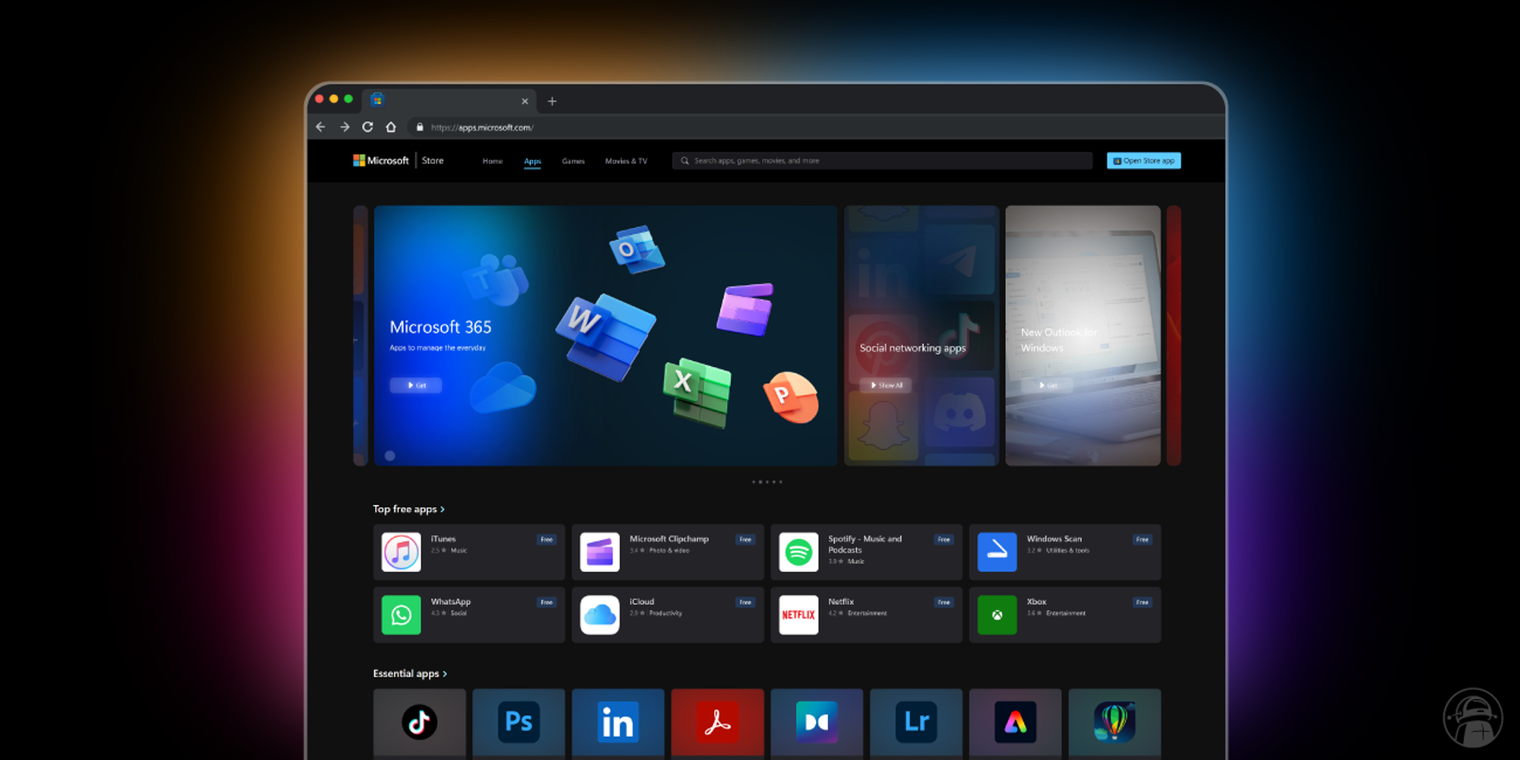
Task: Click the Free badge on Xbox
Action: pos(1142,603)
